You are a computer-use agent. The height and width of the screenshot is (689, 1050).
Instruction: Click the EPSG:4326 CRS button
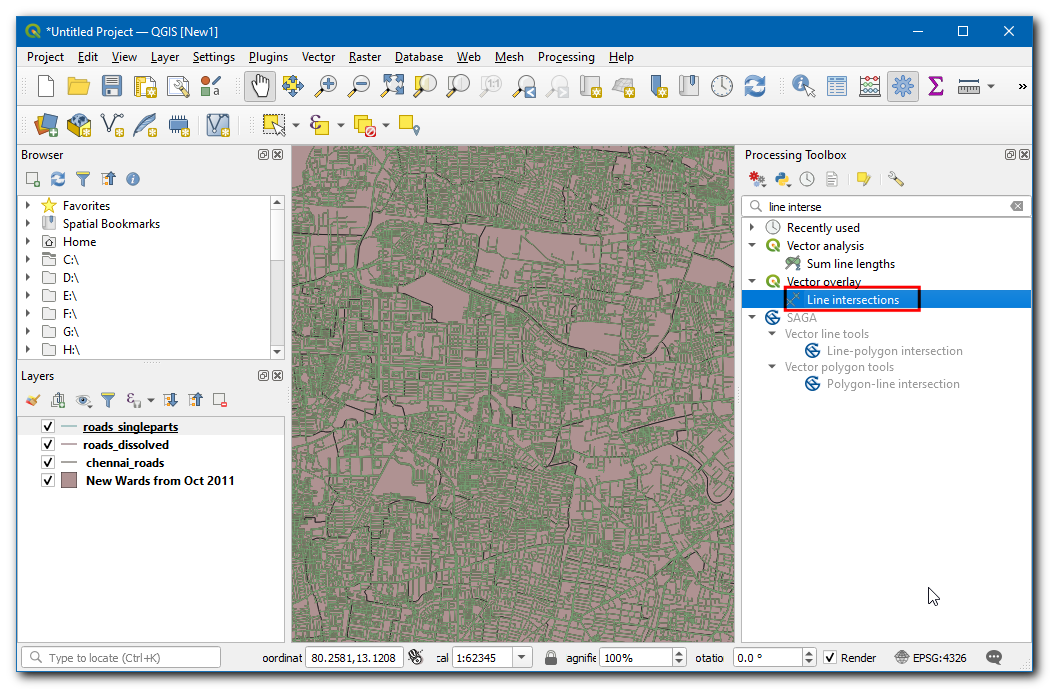coord(931,658)
